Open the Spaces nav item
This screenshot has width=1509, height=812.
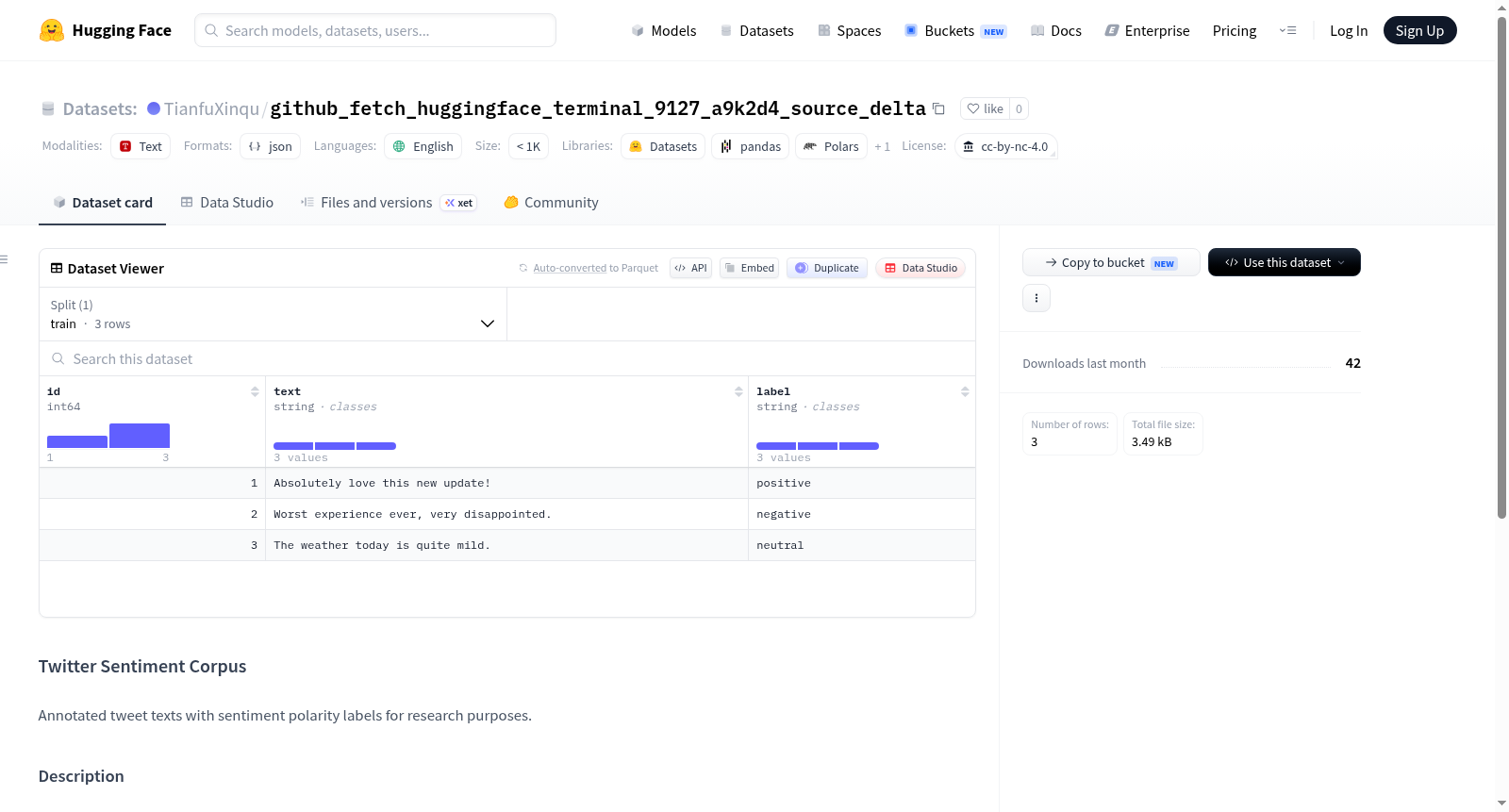pyautogui.click(x=849, y=30)
